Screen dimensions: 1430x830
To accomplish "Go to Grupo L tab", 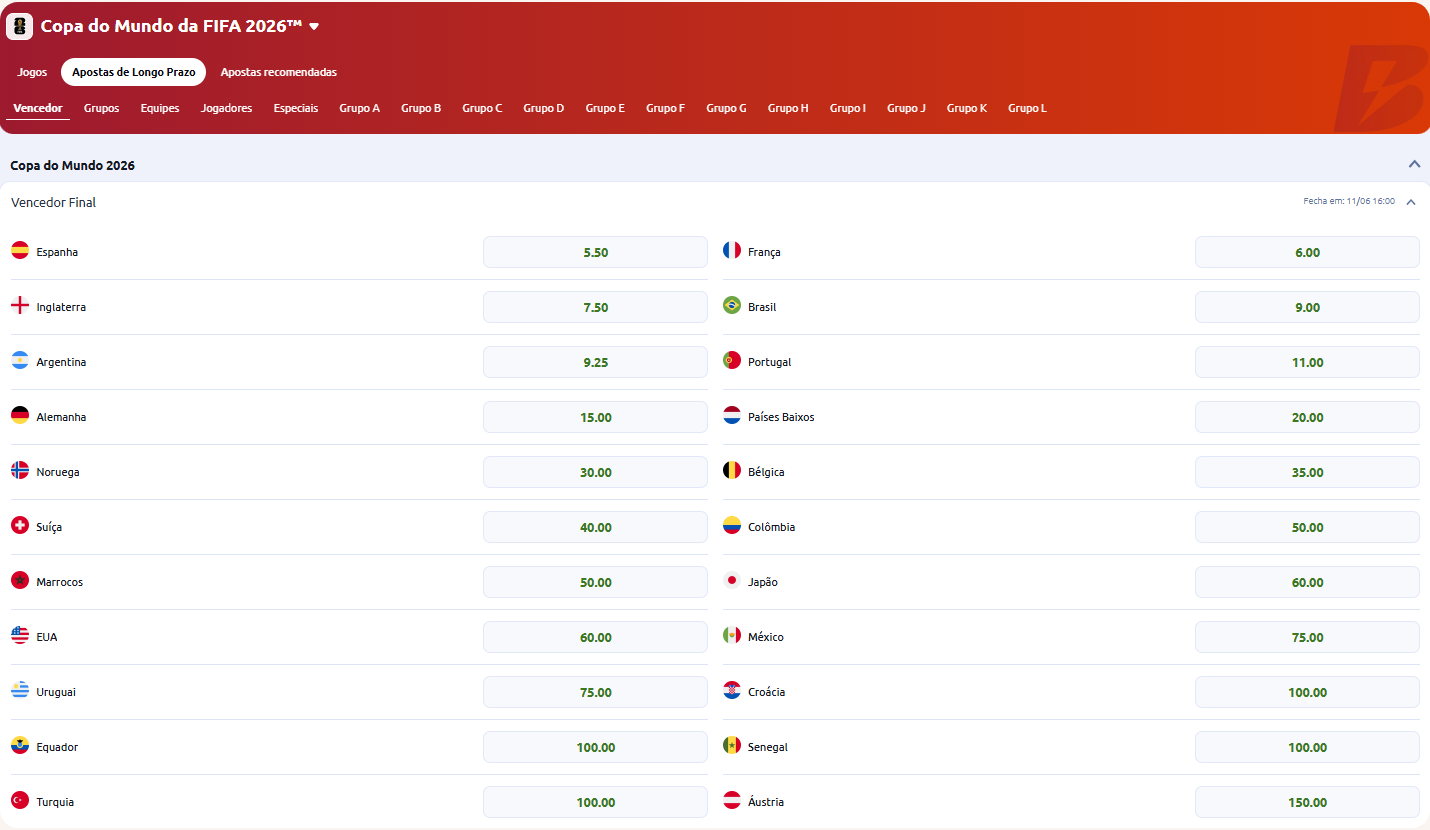I will (x=1027, y=108).
